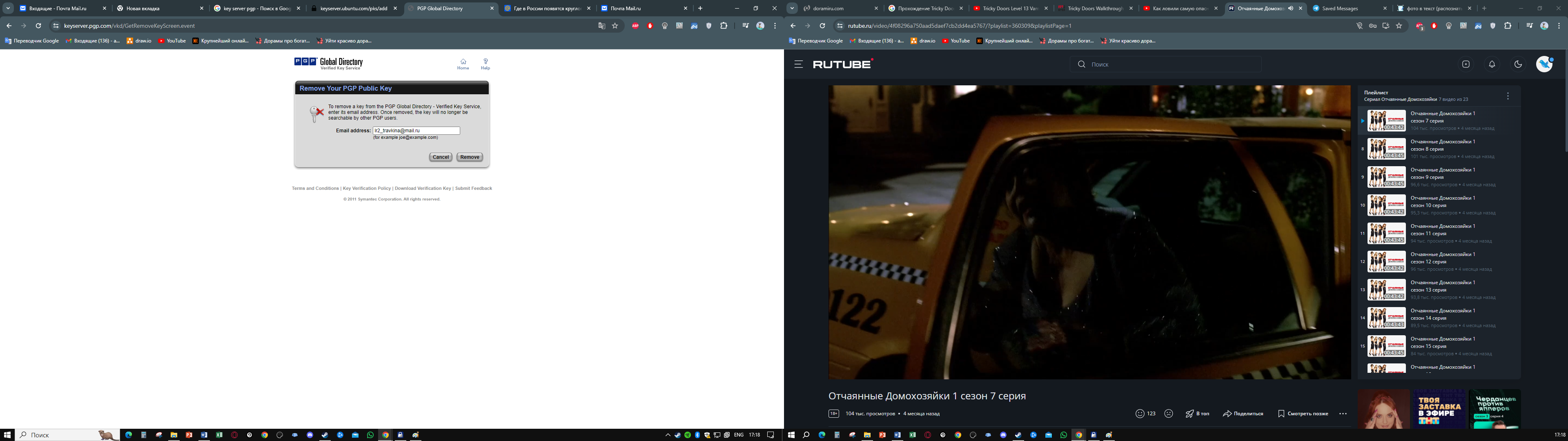Open site info icon beside keyserver.pgp.com URL
This screenshot has width=1568, height=441.
tap(56, 26)
